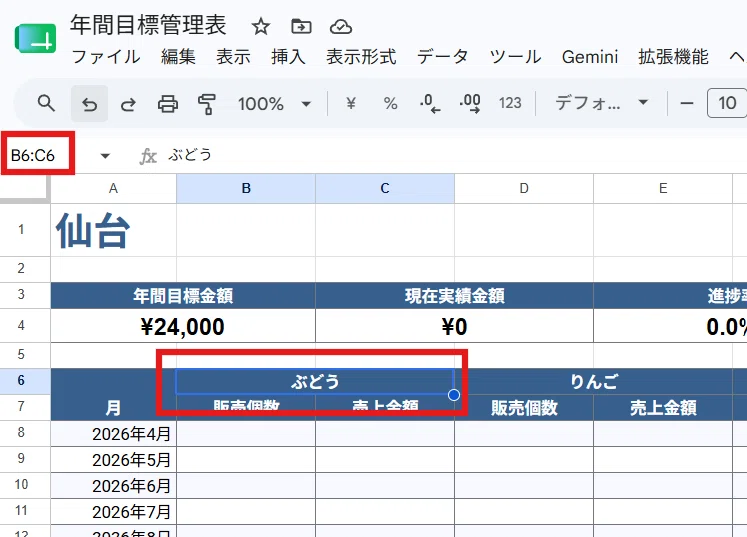Open the ツール menu
747x537 pixels.
(515, 57)
